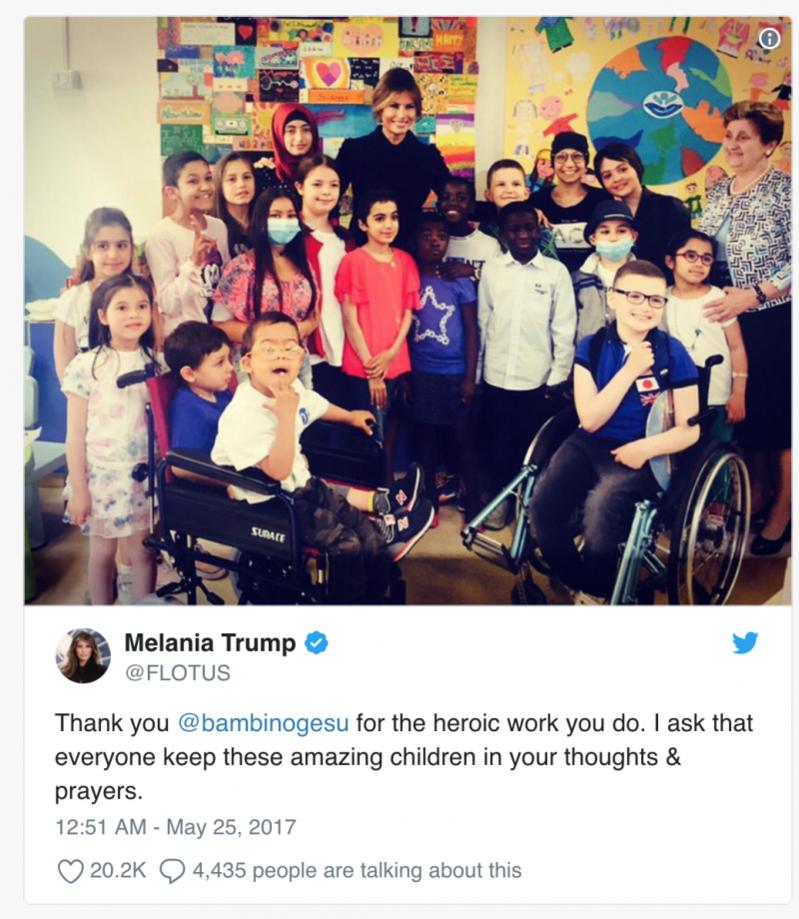Click the 12:51 AM time in timestamp
This screenshot has width=799, height=919.
point(101,827)
